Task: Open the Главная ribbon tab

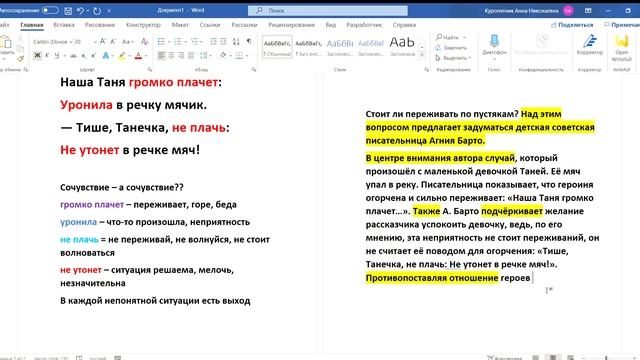Action: point(32,25)
